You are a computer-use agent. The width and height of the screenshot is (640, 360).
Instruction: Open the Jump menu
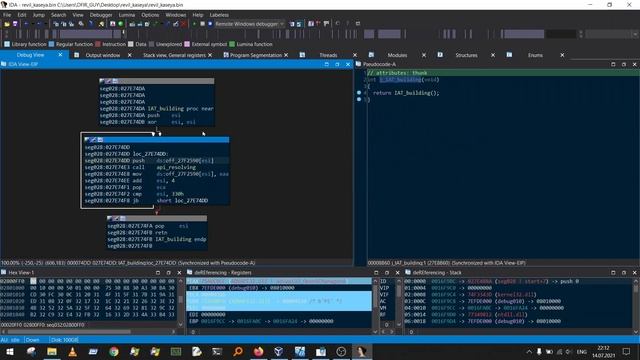coord(39,15)
